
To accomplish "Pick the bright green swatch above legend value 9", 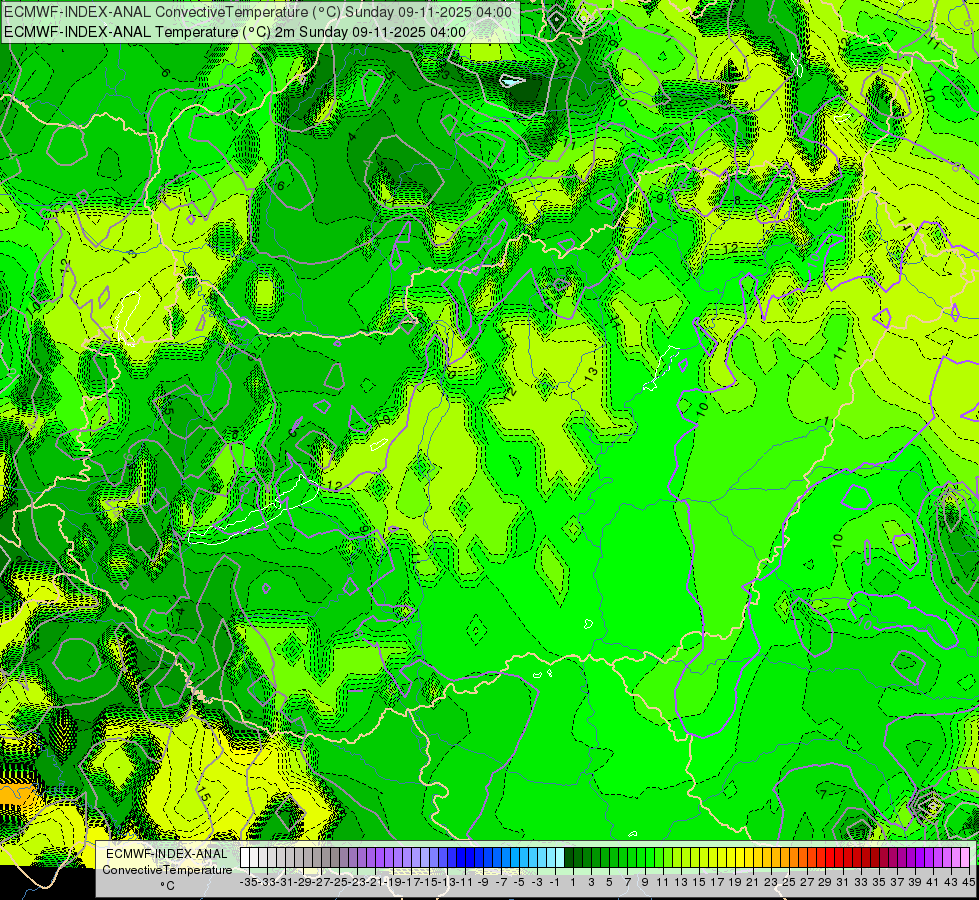I will coord(641,857).
